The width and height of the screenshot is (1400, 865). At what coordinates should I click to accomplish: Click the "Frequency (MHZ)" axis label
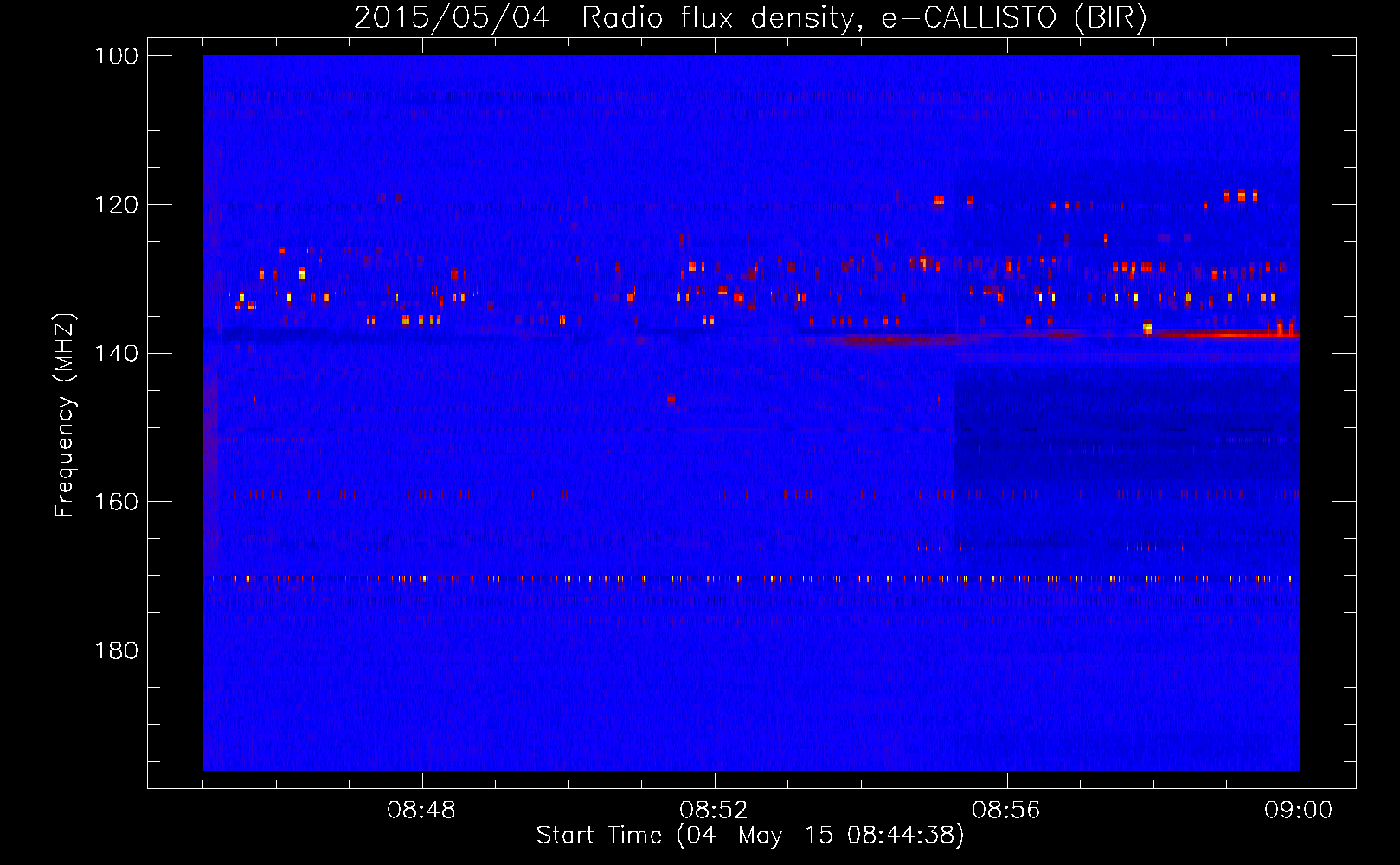click(65, 415)
